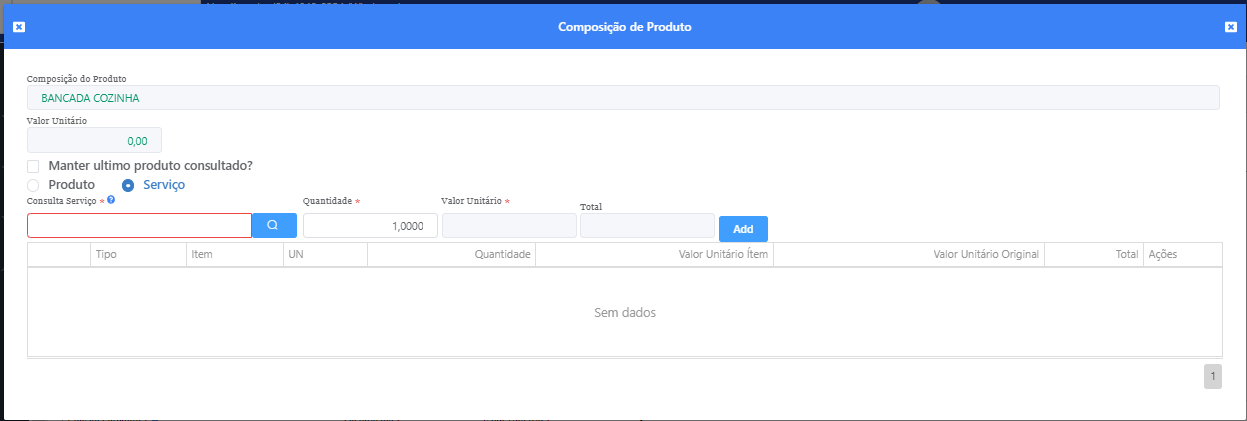Select the Serviço radio button
The image size is (1247, 421).
(x=128, y=185)
